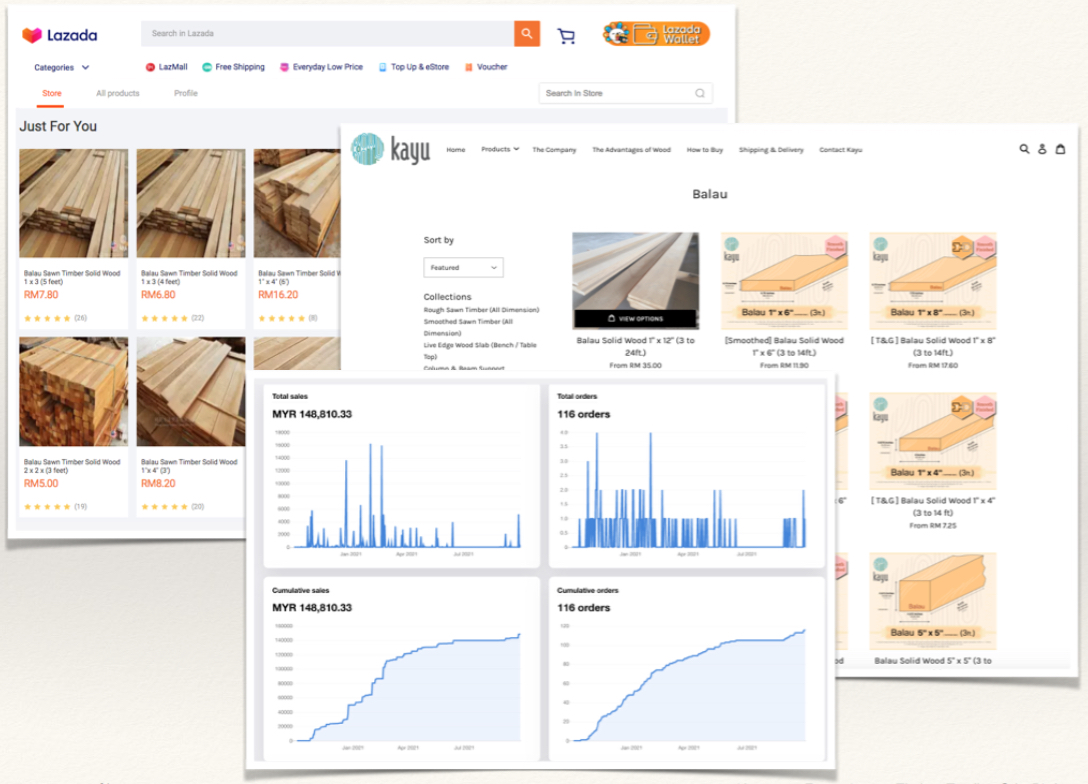
Task: Click the VIEW OPTIONS button
Action: point(636,318)
